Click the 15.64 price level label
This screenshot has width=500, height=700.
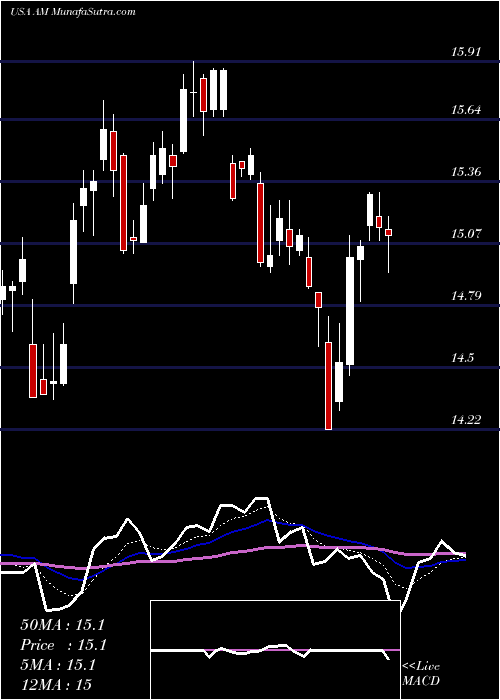(466, 110)
